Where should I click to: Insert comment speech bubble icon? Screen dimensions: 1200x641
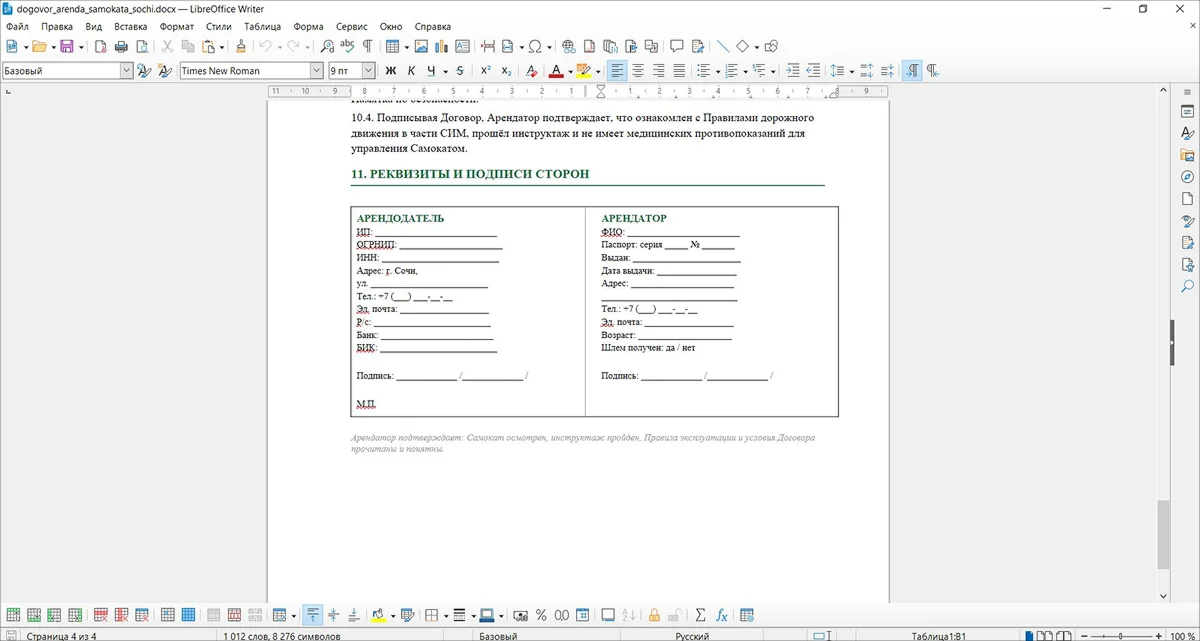(x=677, y=47)
